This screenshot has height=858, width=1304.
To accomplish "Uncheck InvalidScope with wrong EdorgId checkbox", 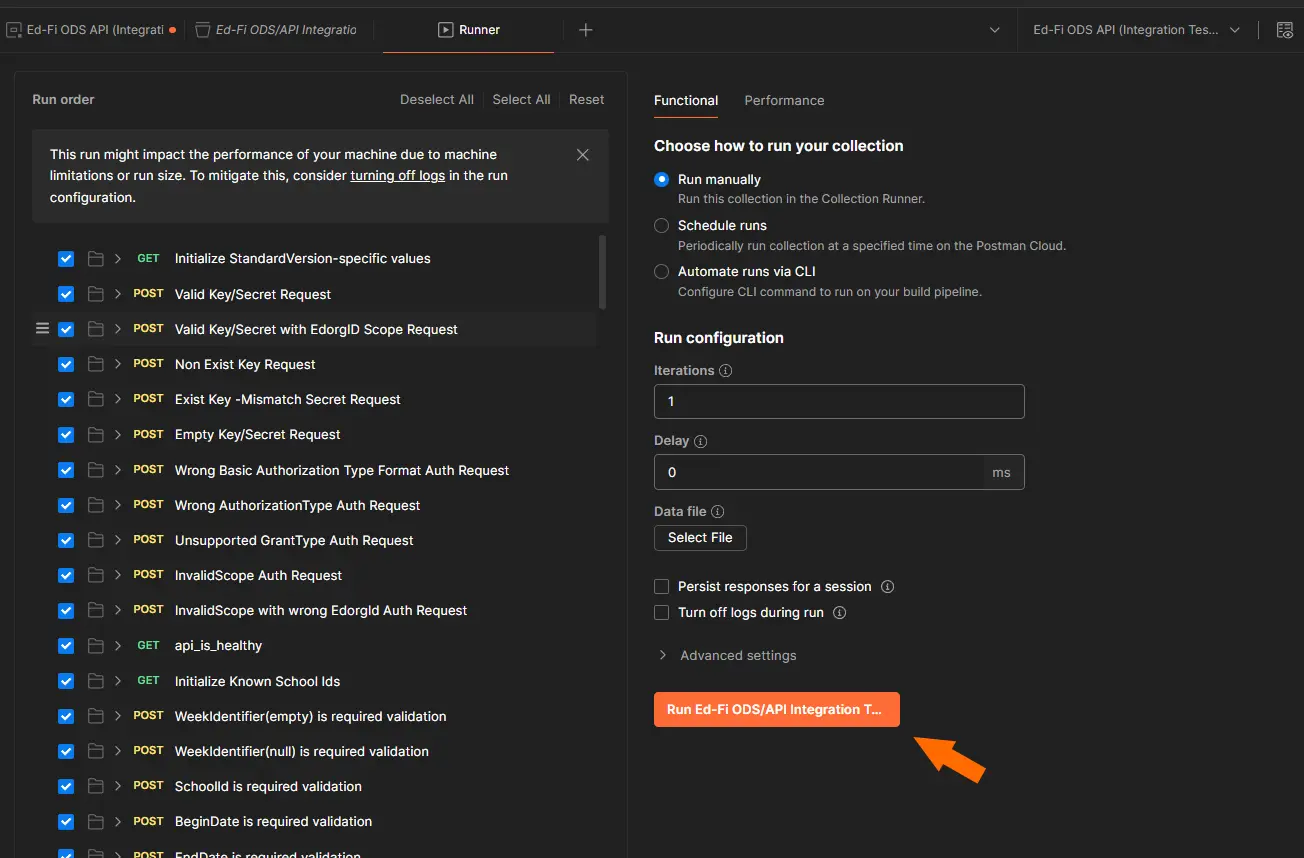I will [x=66, y=611].
